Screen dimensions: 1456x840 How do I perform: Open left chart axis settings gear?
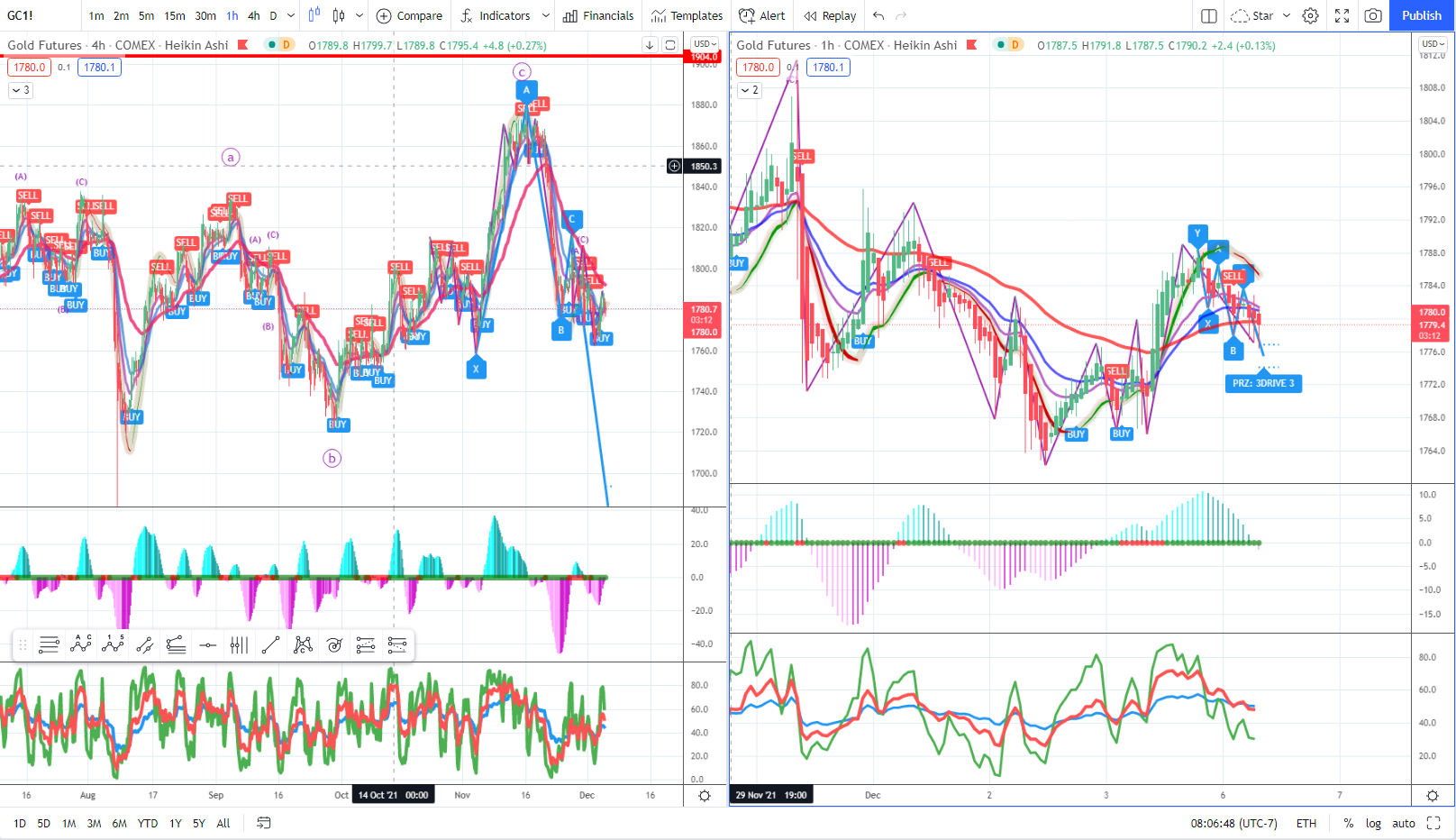click(705, 795)
